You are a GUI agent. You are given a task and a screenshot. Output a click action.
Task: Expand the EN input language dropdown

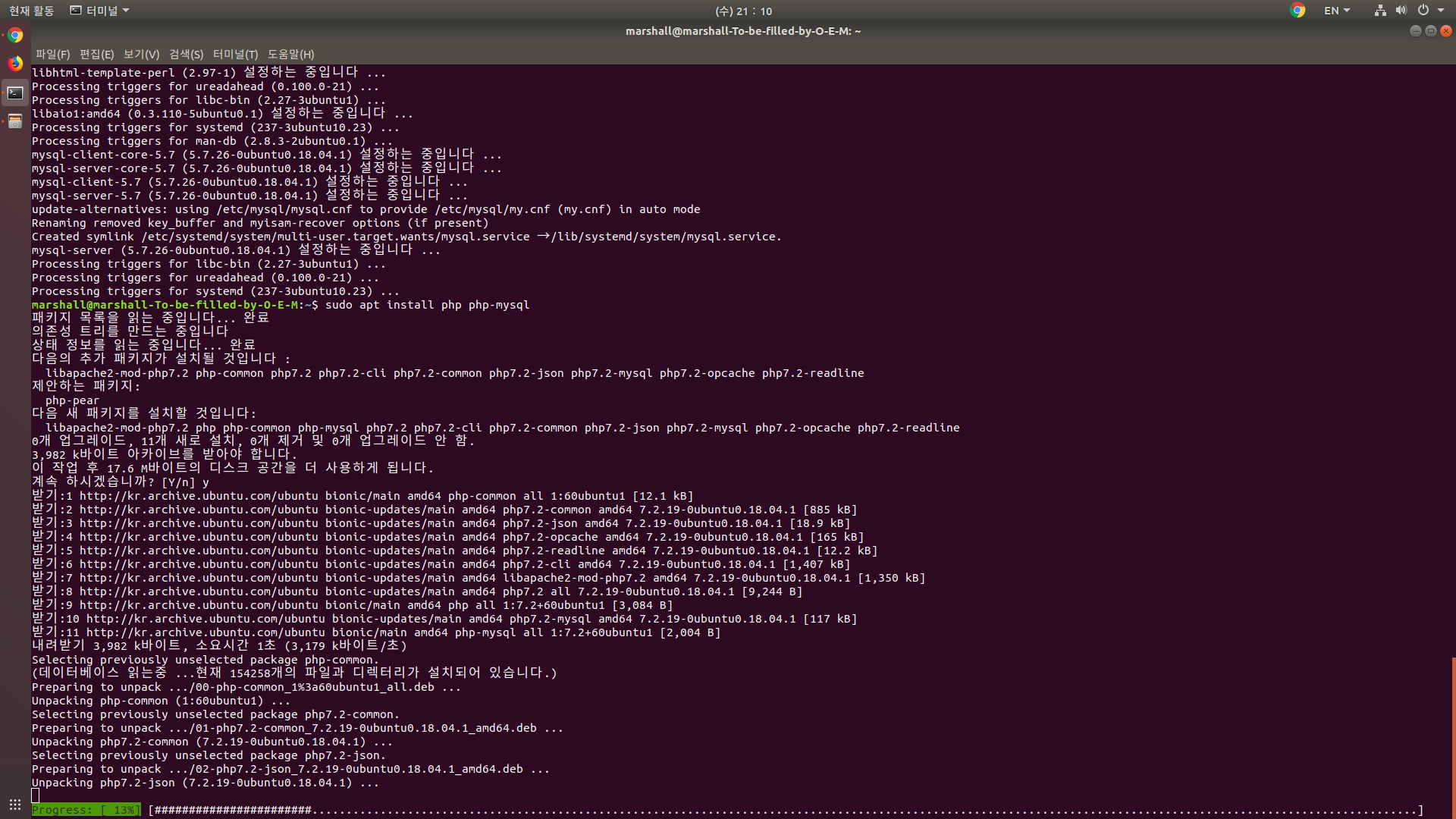click(1337, 11)
